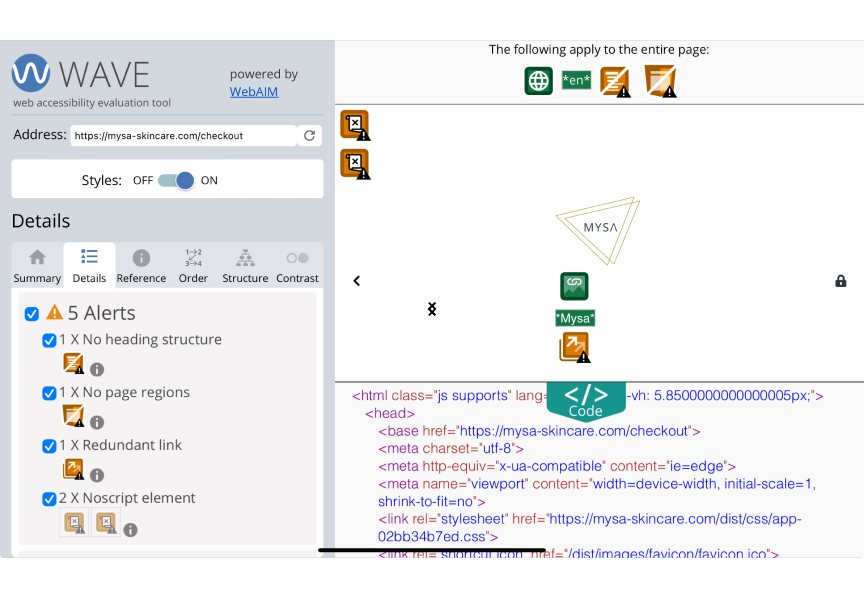Click the green 'en' language badge icon
The height and width of the screenshot is (598, 864).
click(x=576, y=81)
